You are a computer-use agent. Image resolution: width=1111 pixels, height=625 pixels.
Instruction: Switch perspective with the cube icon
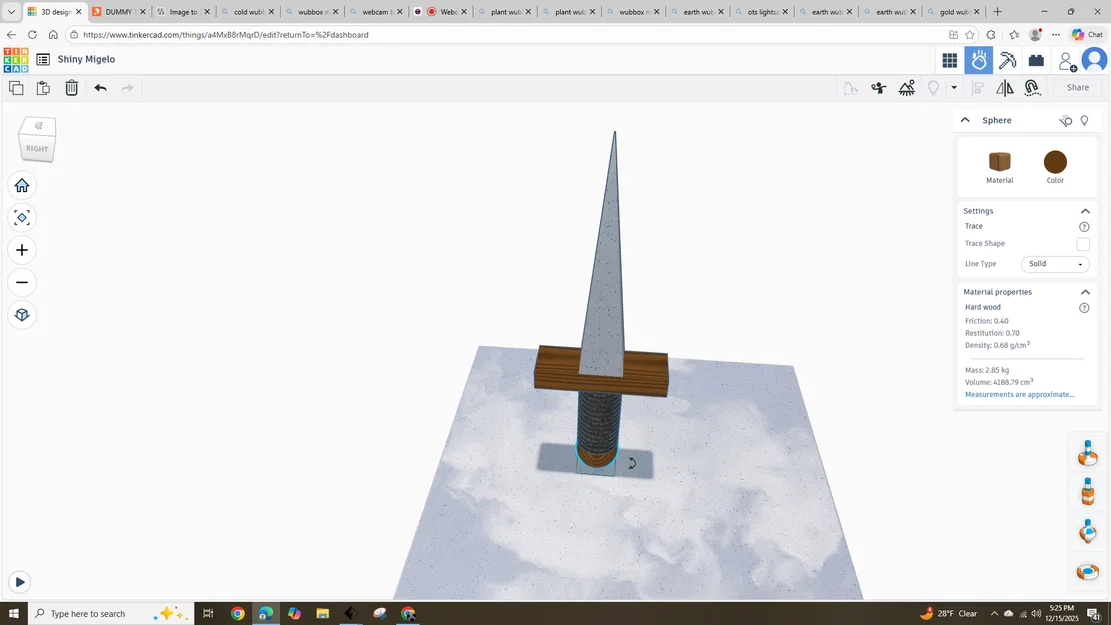pyautogui.click(x=22, y=315)
